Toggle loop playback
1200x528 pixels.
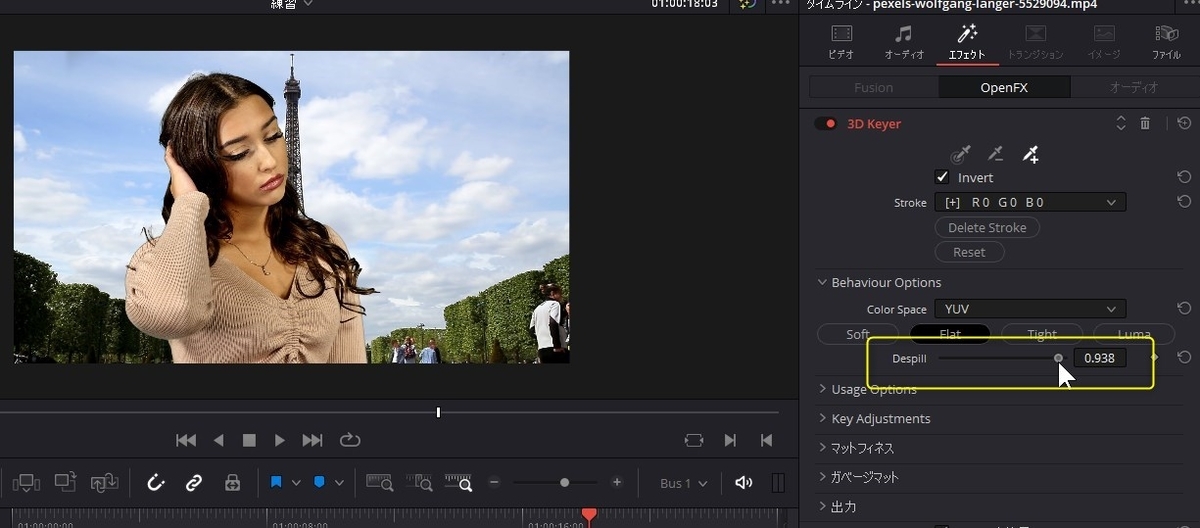350,440
